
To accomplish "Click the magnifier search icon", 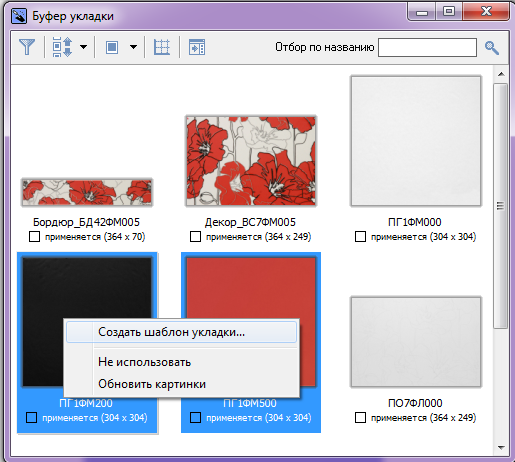I will tap(492, 48).
